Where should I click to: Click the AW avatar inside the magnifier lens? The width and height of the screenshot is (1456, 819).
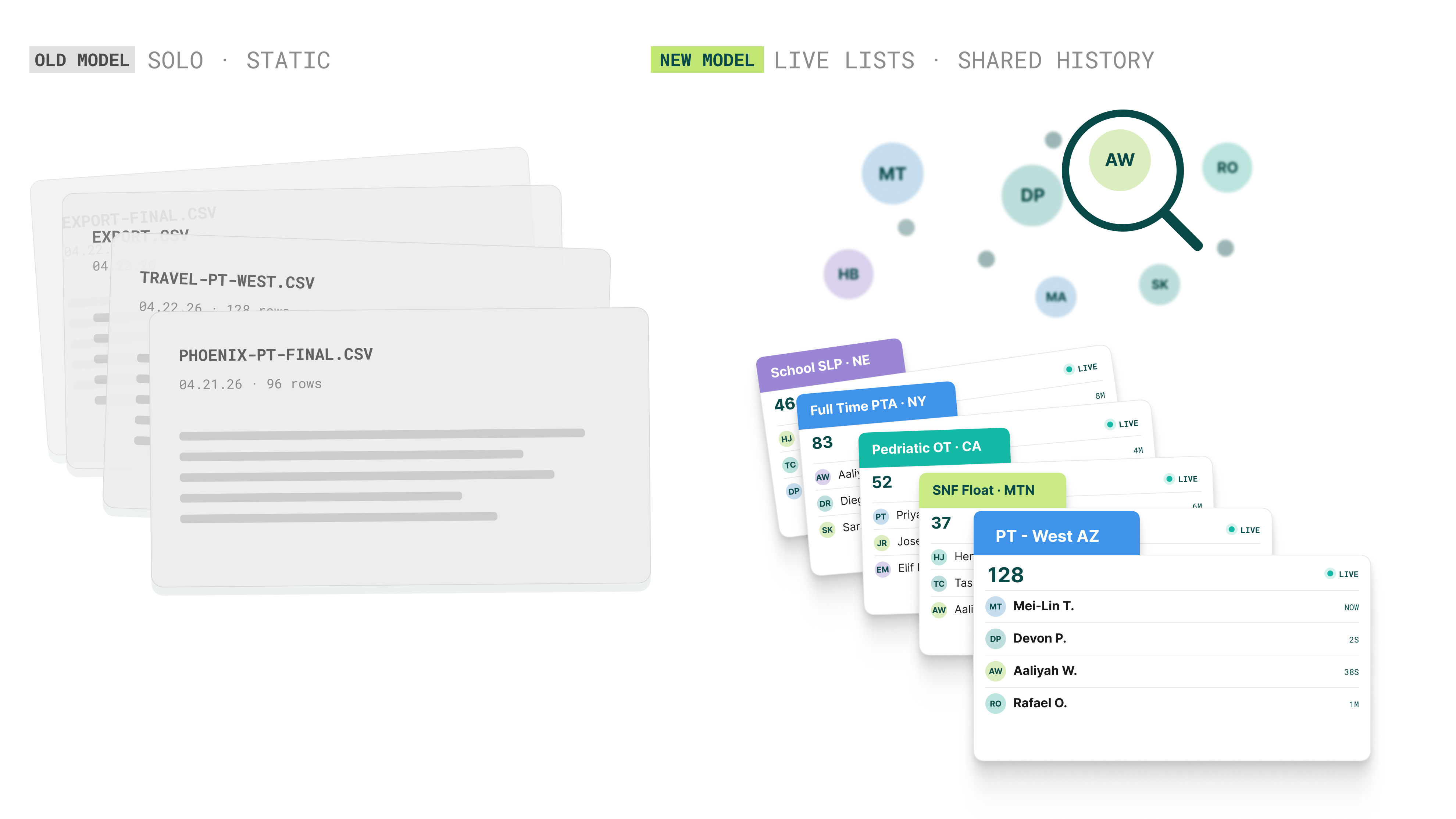[x=1120, y=160]
